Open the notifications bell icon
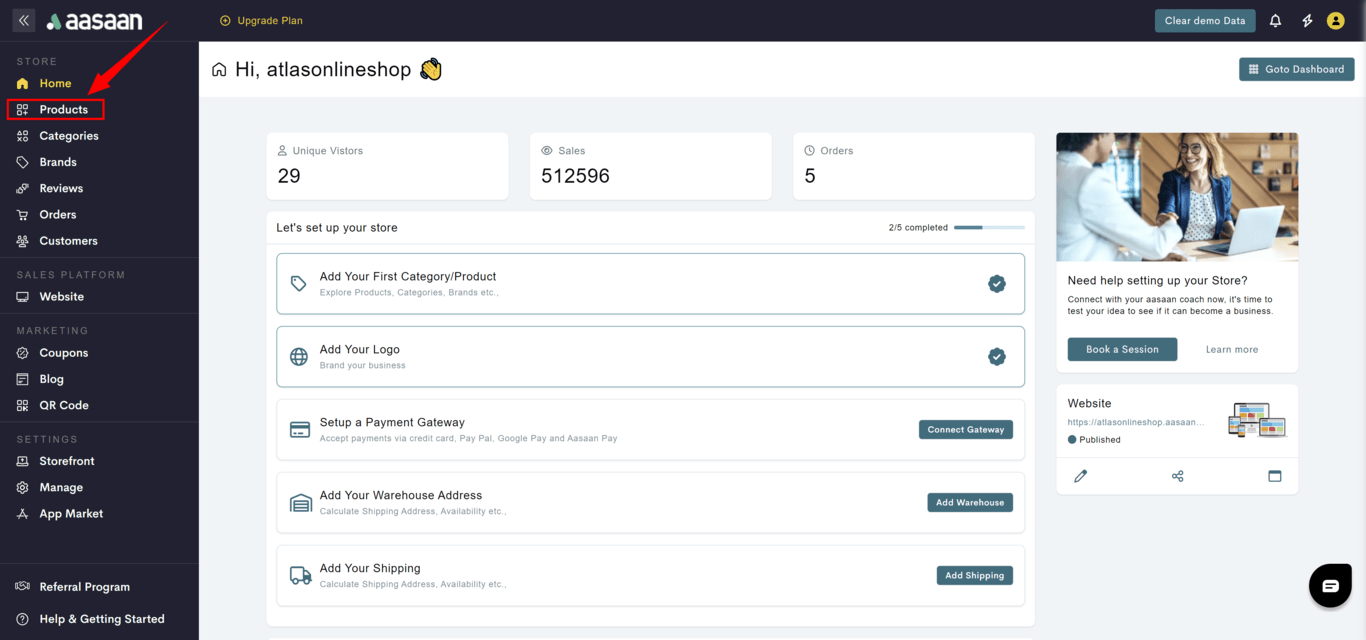Viewport: 1366px width, 640px height. tap(1275, 20)
